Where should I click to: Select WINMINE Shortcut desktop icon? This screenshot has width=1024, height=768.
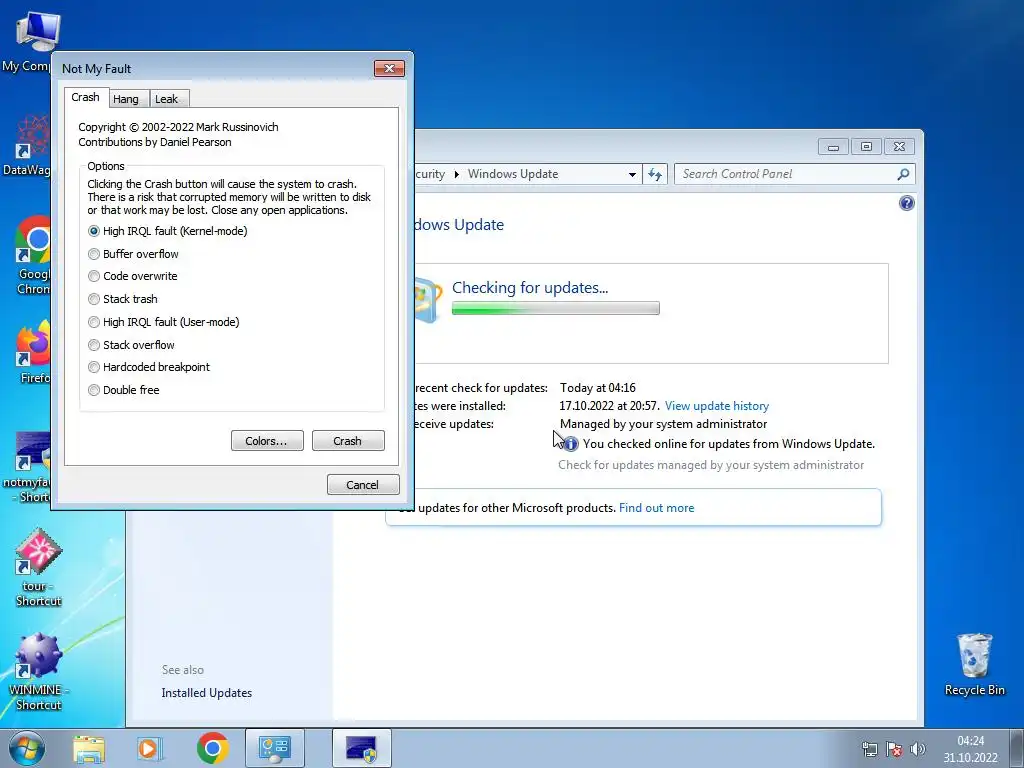(37, 672)
